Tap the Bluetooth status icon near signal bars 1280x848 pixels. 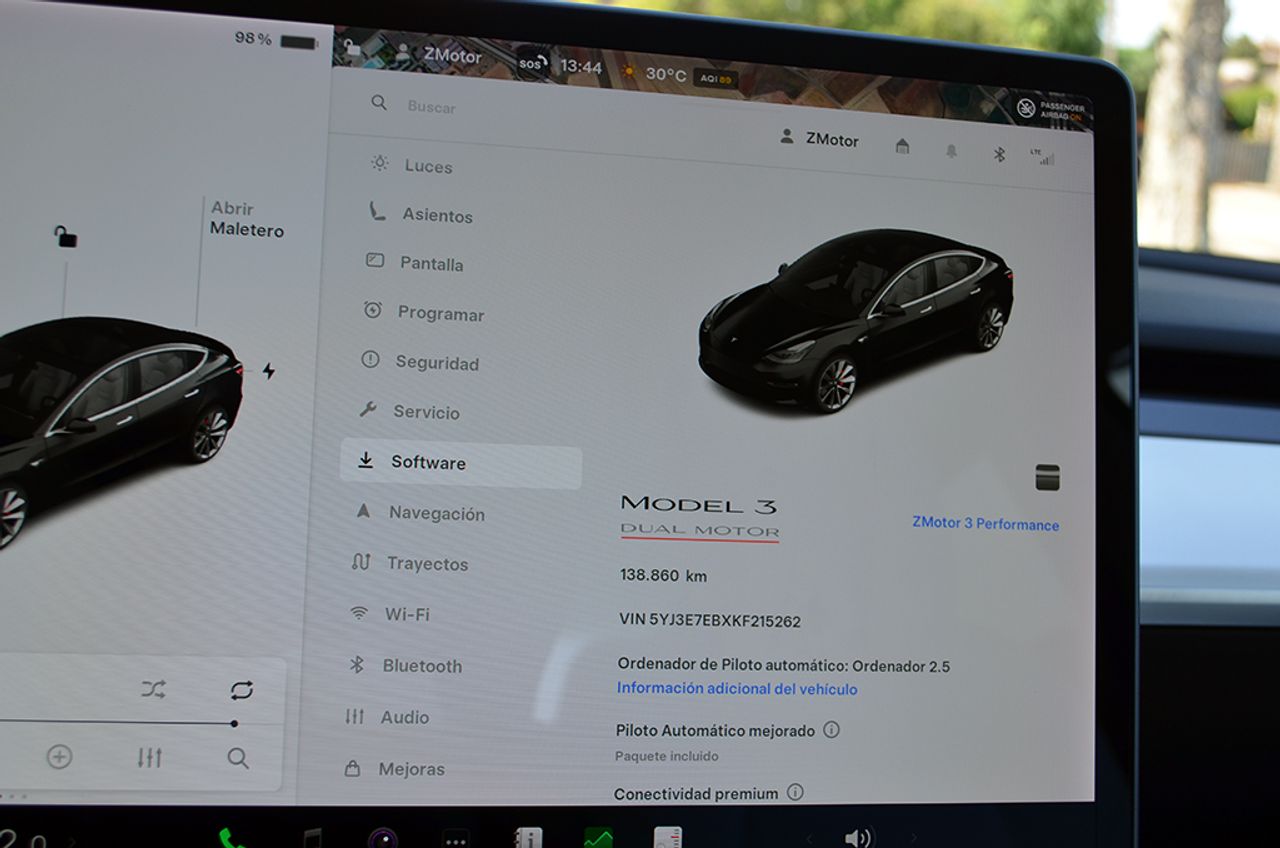(x=998, y=156)
